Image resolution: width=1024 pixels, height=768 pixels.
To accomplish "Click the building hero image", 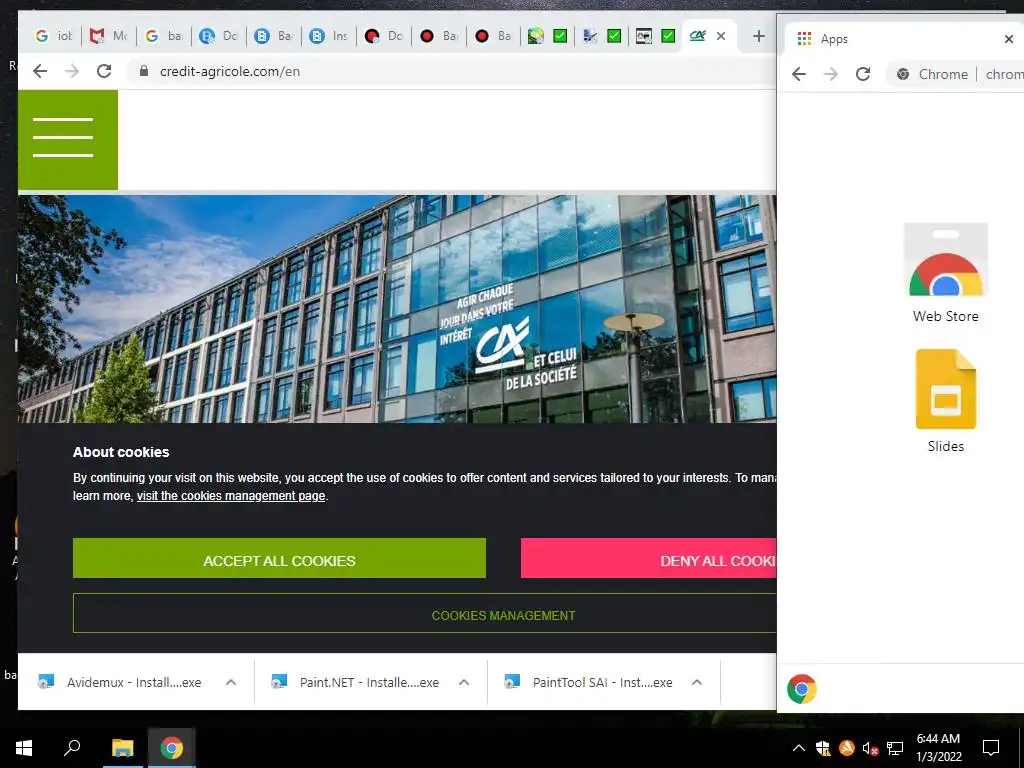I will click(x=397, y=308).
